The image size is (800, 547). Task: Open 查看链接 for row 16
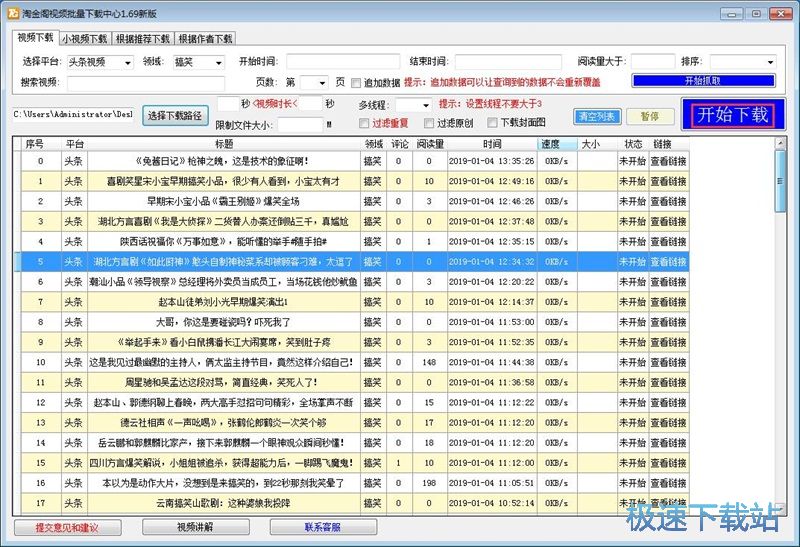668,483
